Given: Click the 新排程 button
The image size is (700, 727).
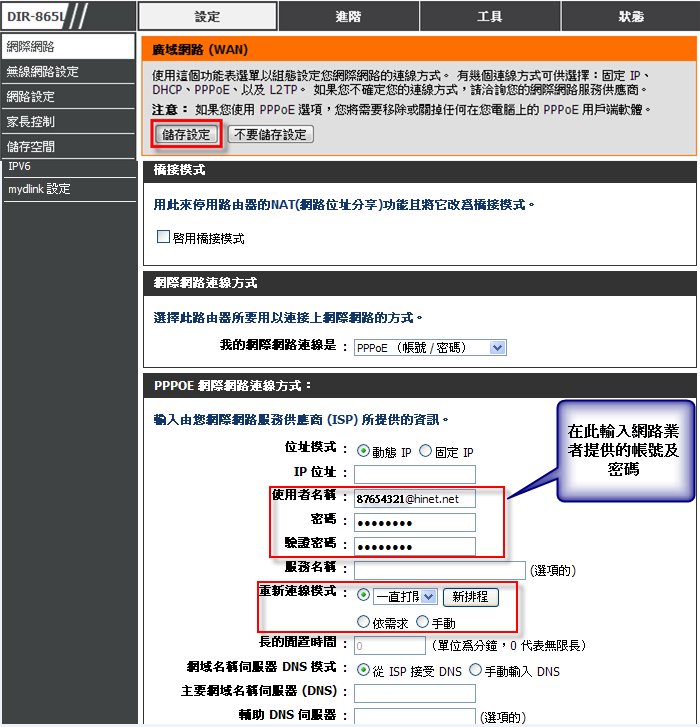Looking at the screenshot, I should (470, 596).
